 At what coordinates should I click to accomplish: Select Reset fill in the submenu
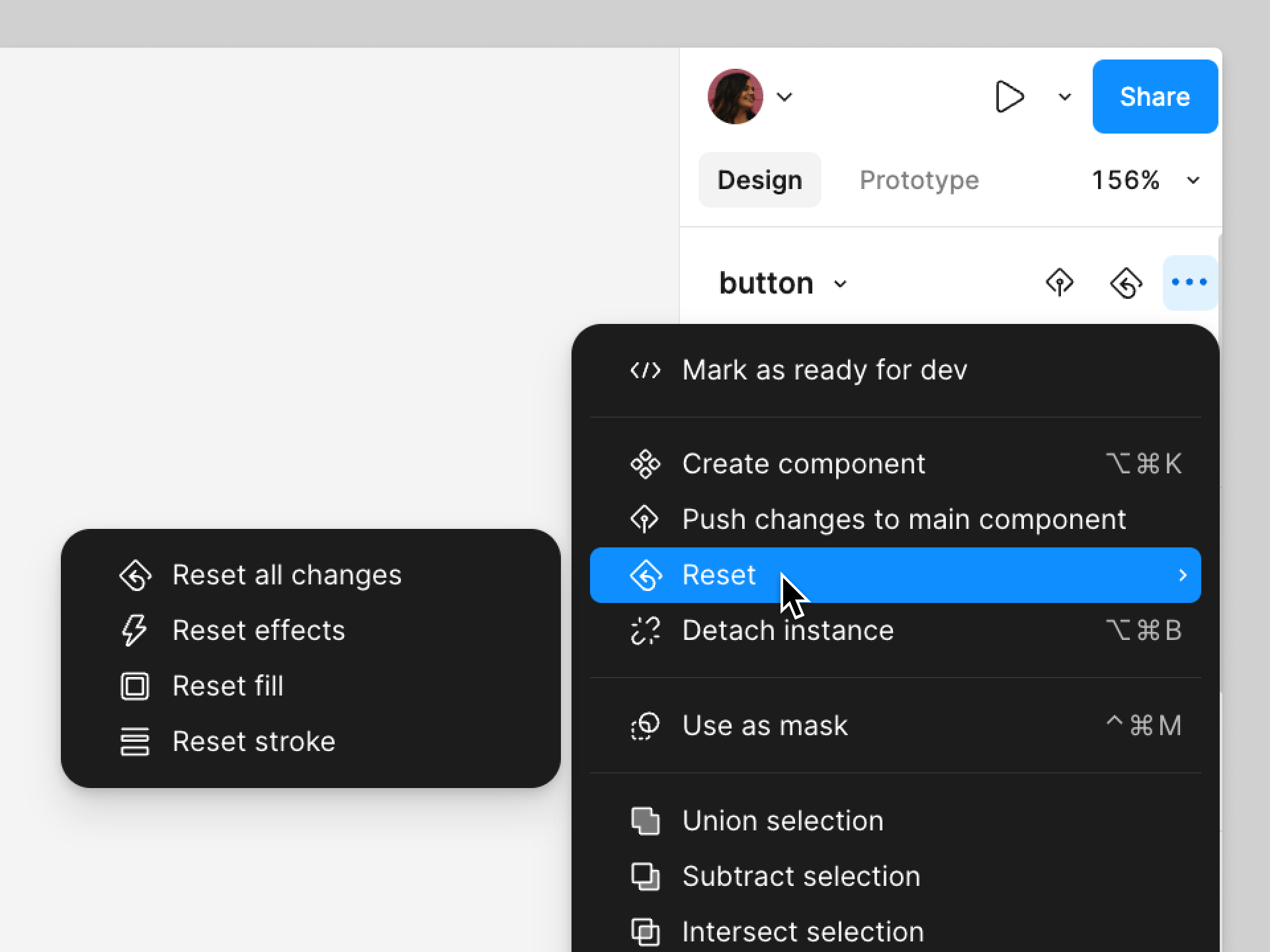tap(228, 686)
